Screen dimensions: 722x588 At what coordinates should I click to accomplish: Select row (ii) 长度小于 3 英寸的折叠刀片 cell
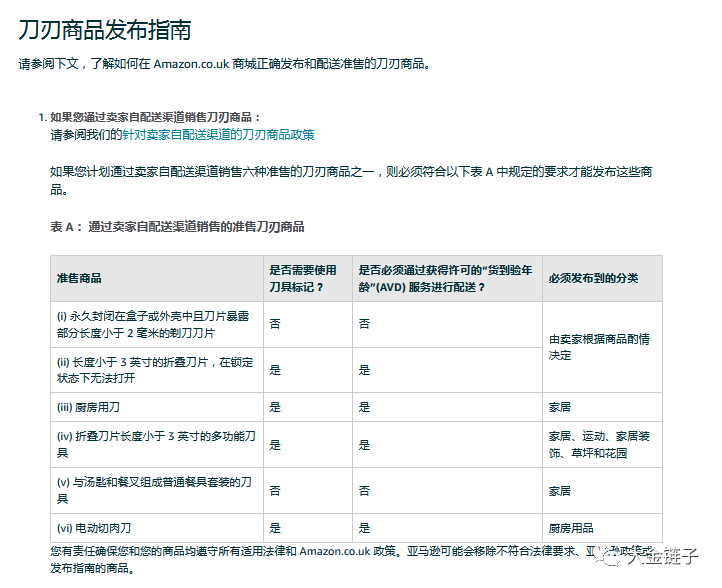[157, 370]
